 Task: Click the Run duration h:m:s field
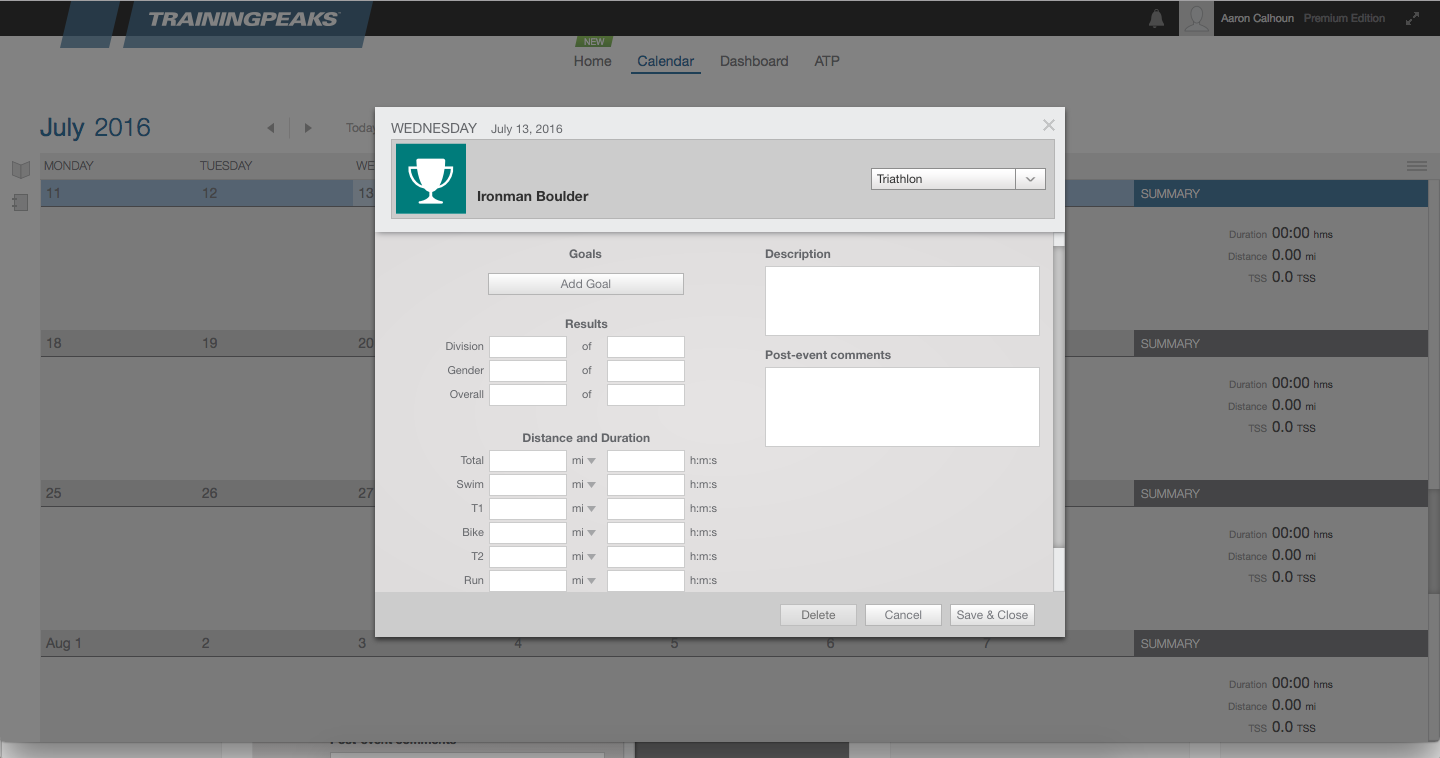(646, 581)
